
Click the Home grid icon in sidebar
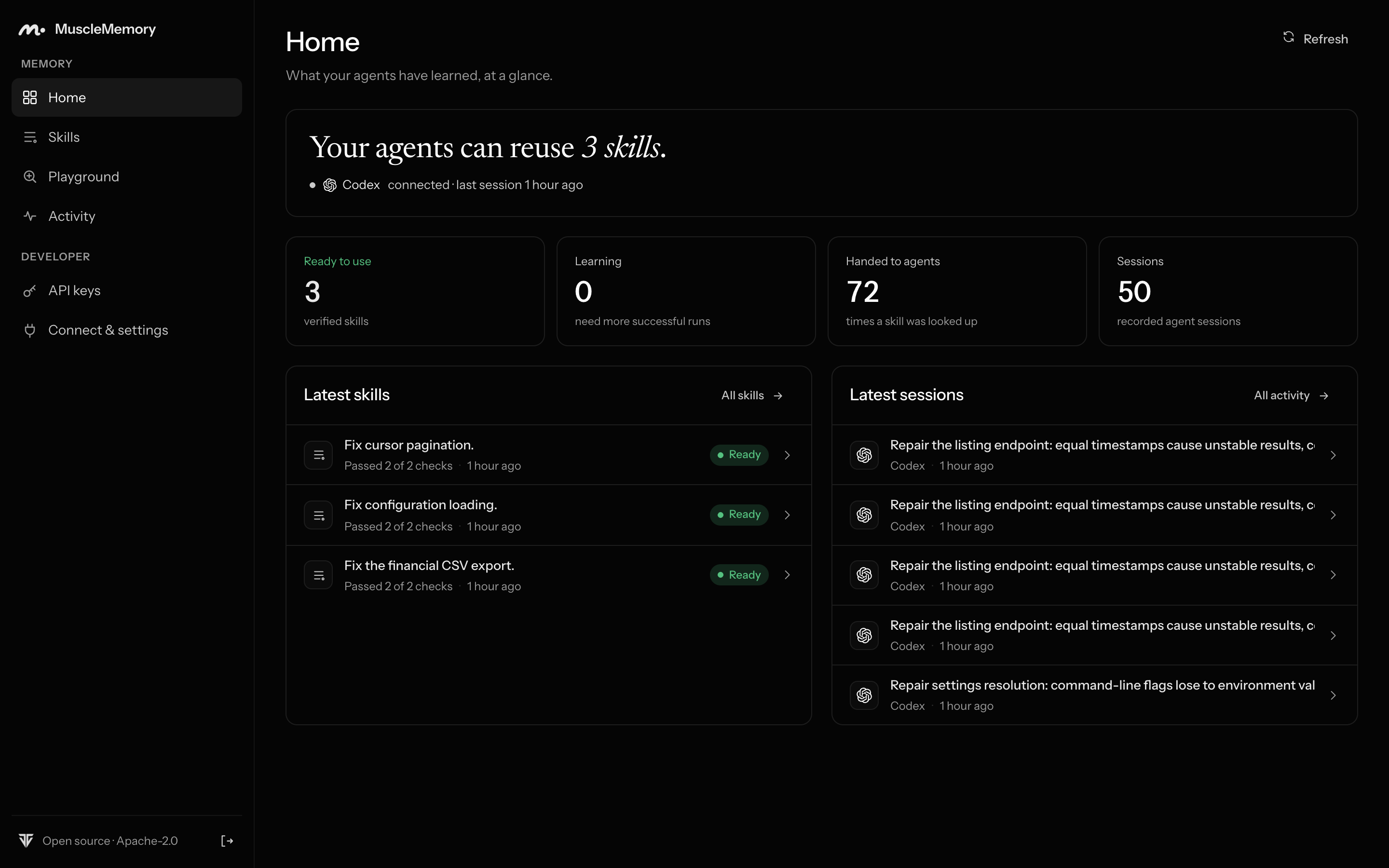click(x=30, y=97)
